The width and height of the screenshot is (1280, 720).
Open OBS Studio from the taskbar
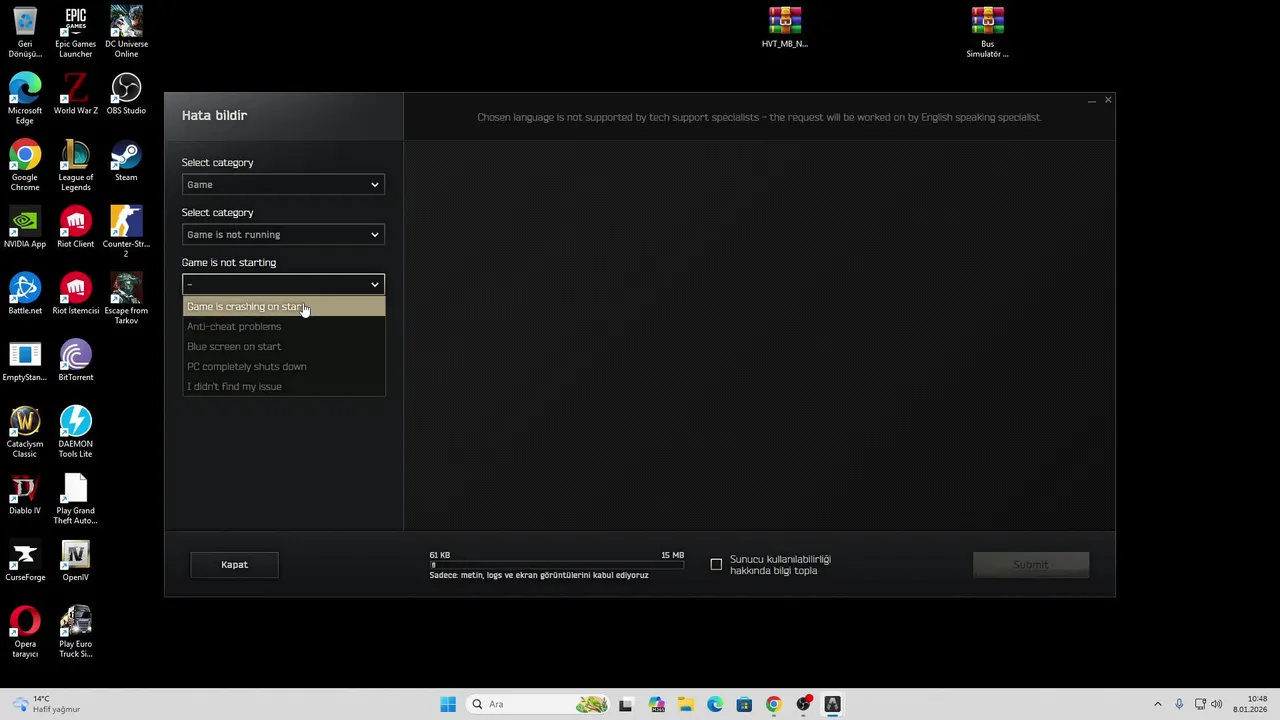pyautogui.click(x=803, y=704)
